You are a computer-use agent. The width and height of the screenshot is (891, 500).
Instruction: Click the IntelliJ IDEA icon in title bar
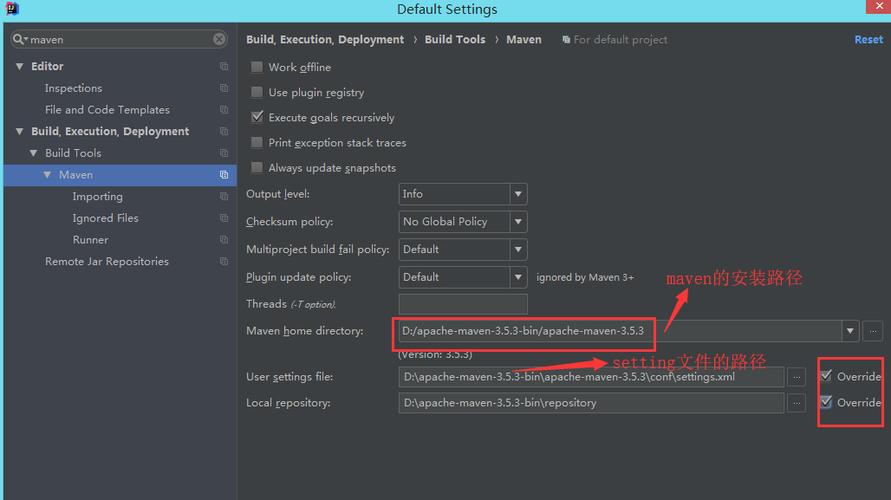click(x=11, y=9)
